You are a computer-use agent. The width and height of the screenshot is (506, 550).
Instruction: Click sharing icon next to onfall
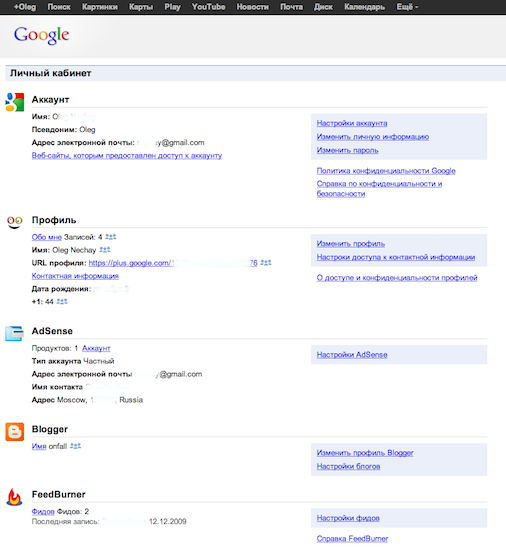pyautogui.click(x=75, y=446)
